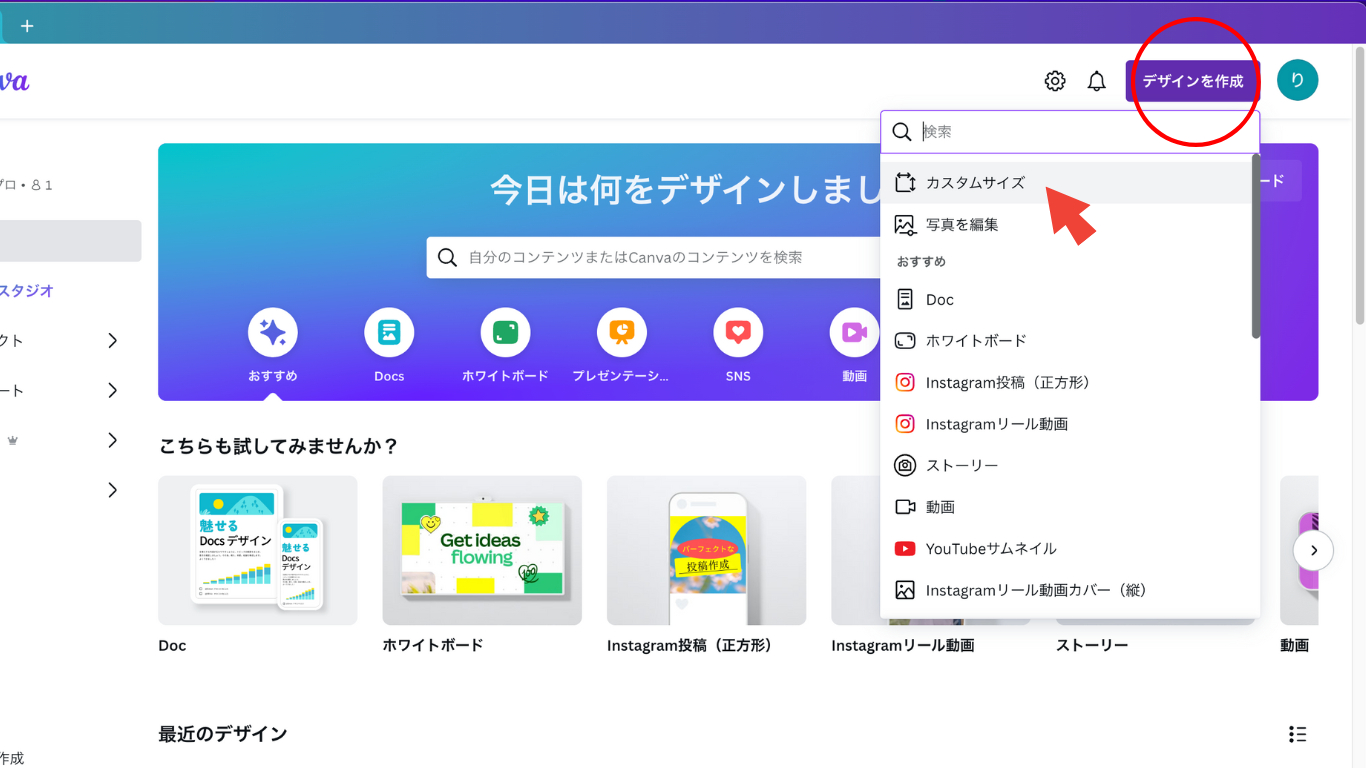1366x768 pixels.
Task: Expand the sidebar row ending in ート
Action: pyautogui.click(x=113, y=390)
